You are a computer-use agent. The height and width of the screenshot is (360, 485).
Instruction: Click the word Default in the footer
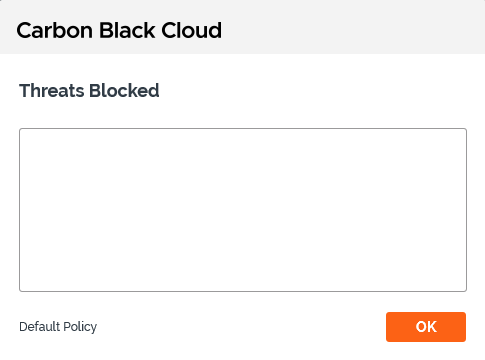pyautogui.click(x=40, y=327)
